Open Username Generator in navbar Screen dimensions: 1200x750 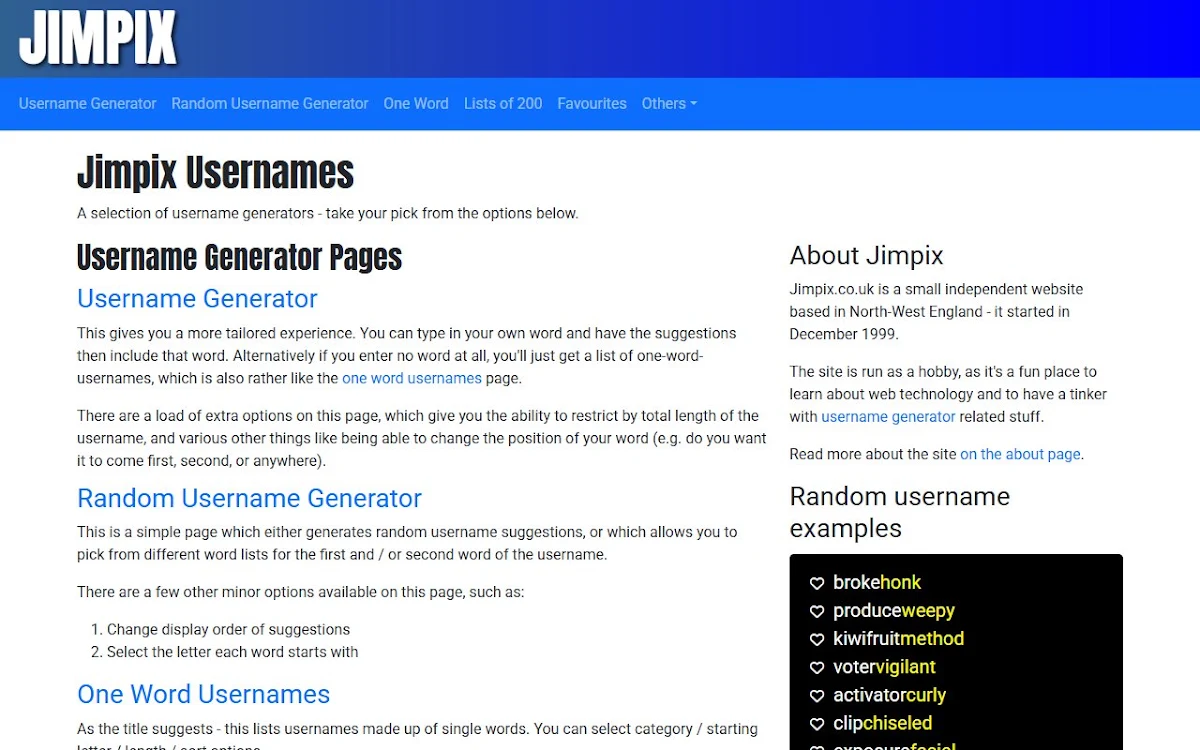pyautogui.click(x=88, y=103)
